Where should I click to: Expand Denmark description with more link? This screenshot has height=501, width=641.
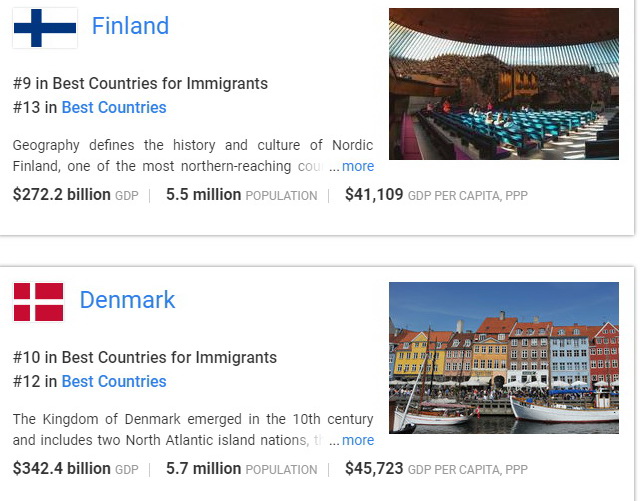[x=358, y=440]
